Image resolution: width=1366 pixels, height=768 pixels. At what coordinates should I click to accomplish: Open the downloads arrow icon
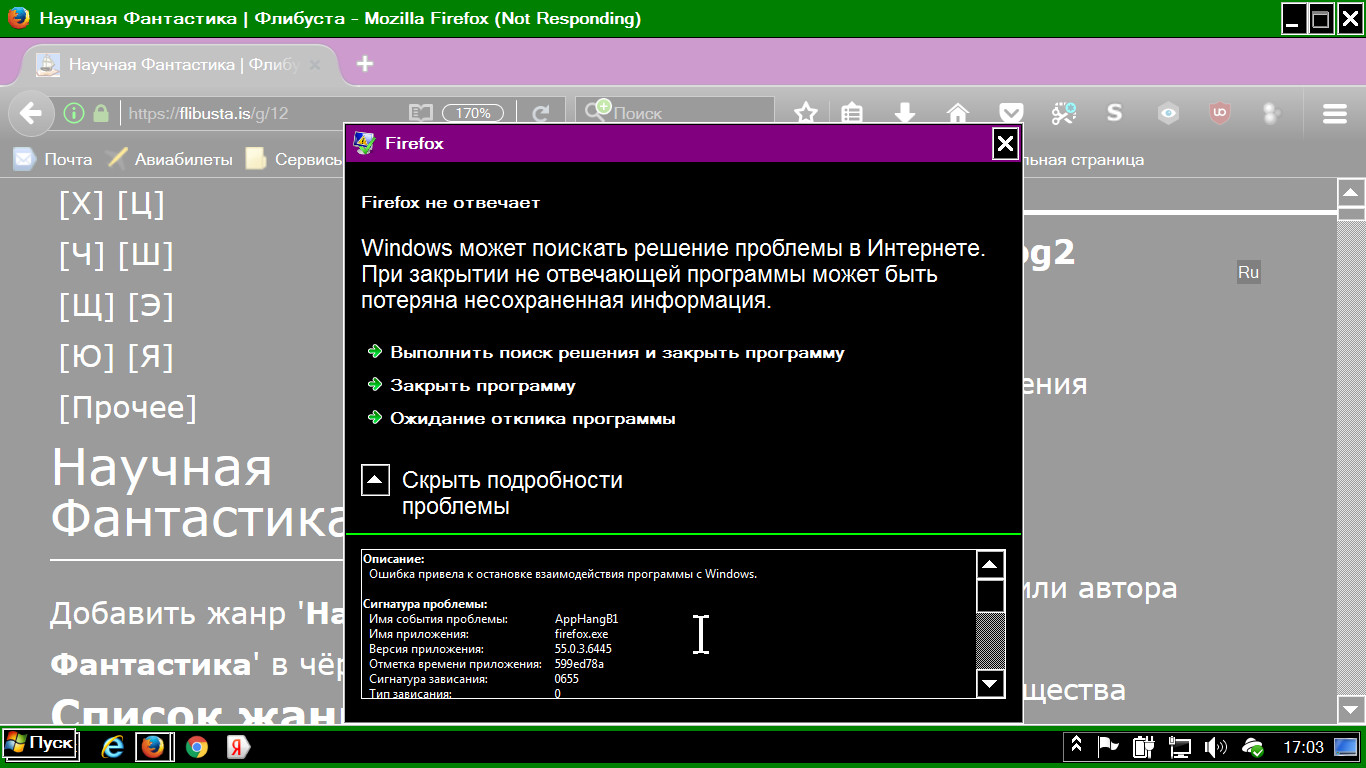pyautogui.click(x=905, y=113)
